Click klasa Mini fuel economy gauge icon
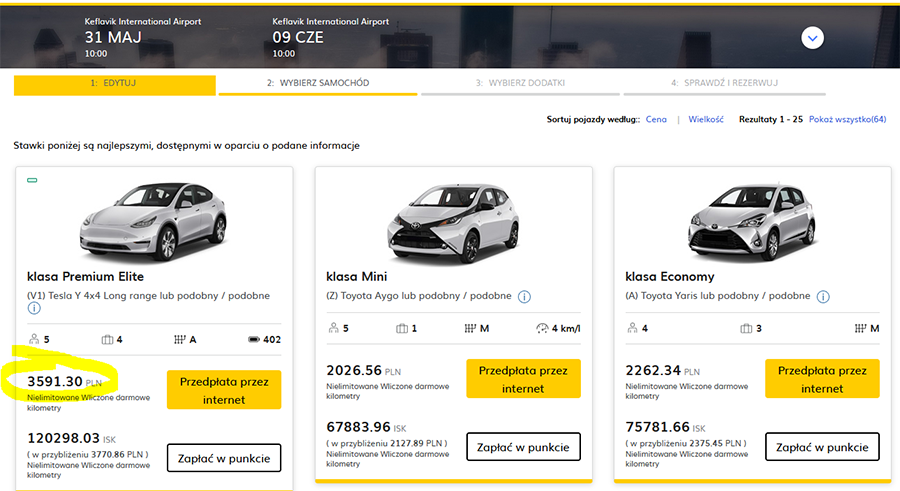The height and width of the screenshot is (491, 900). pos(542,328)
